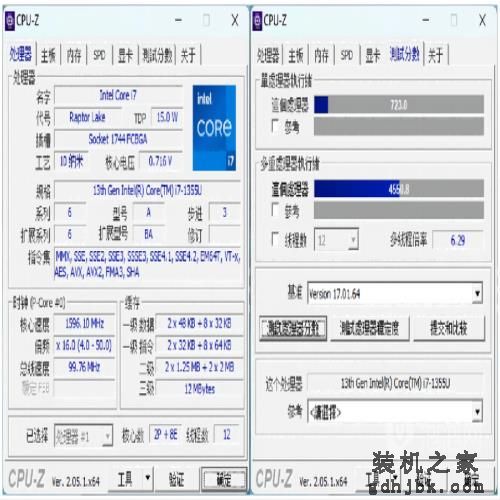Click L1 data cache value 2 x 48 KB + 8 x 32 KB
The height and width of the screenshot is (500, 500).
tap(199, 323)
